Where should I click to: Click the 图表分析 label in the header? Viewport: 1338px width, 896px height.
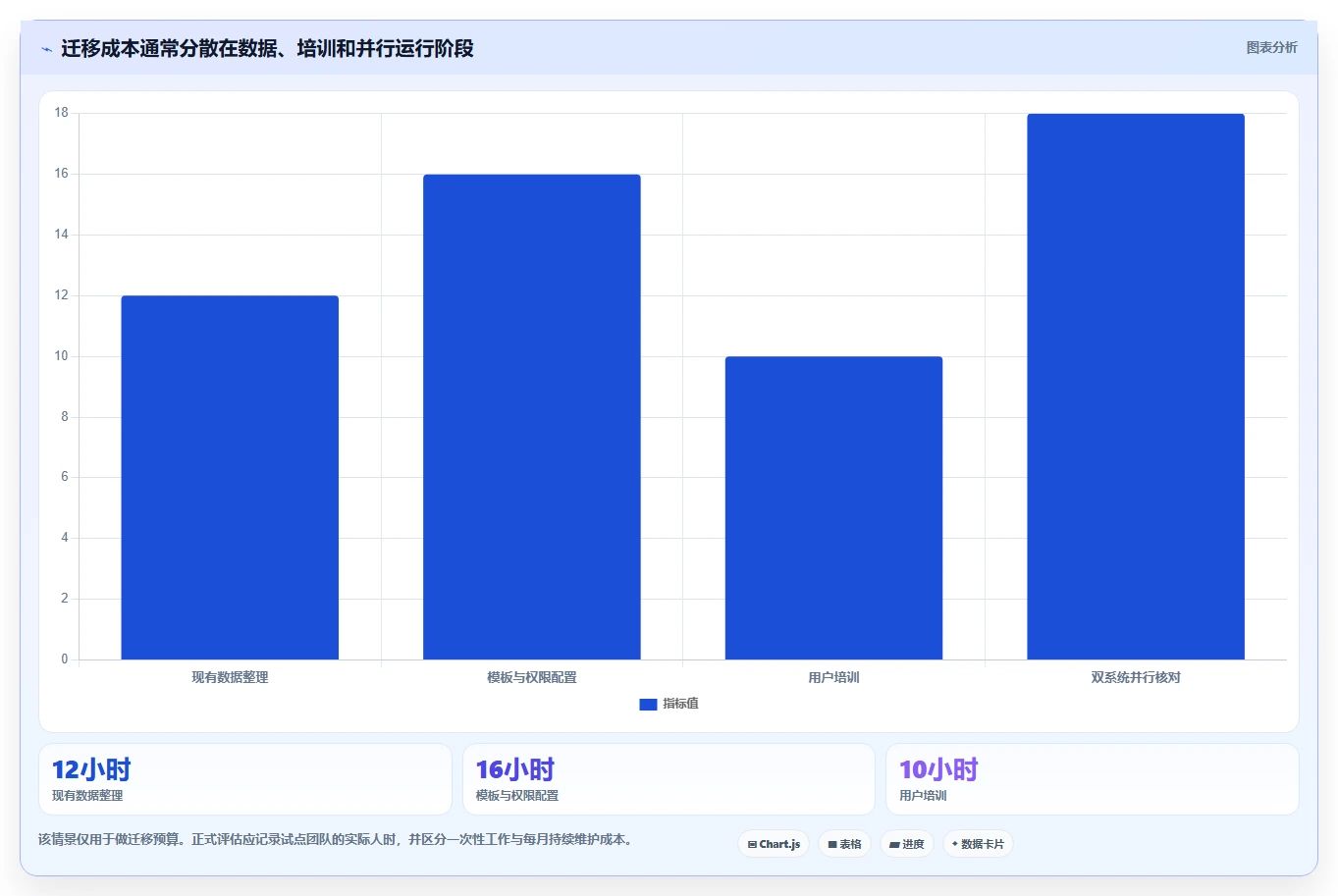coord(1271,47)
